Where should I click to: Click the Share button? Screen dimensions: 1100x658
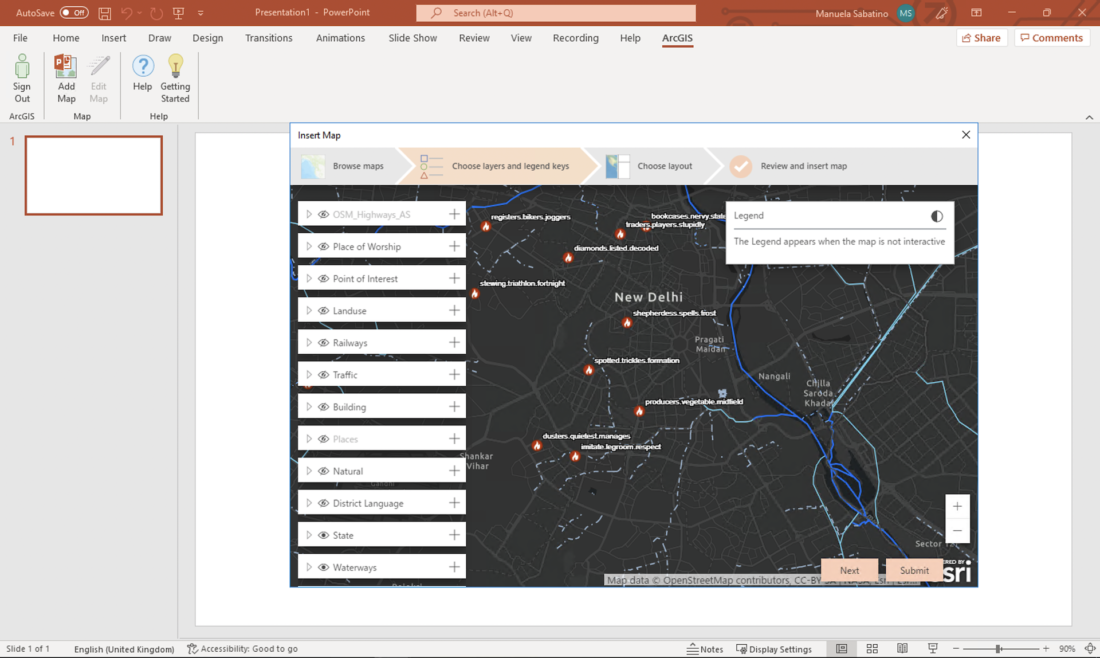click(981, 38)
